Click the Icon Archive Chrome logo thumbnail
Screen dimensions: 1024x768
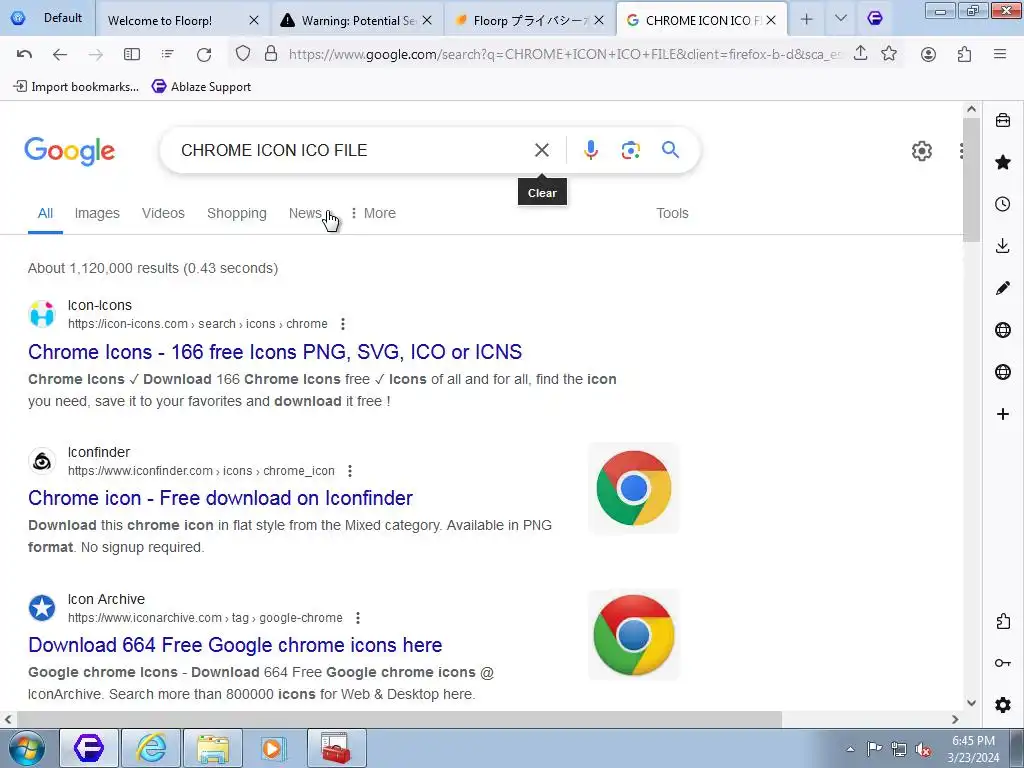pyautogui.click(x=633, y=635)
